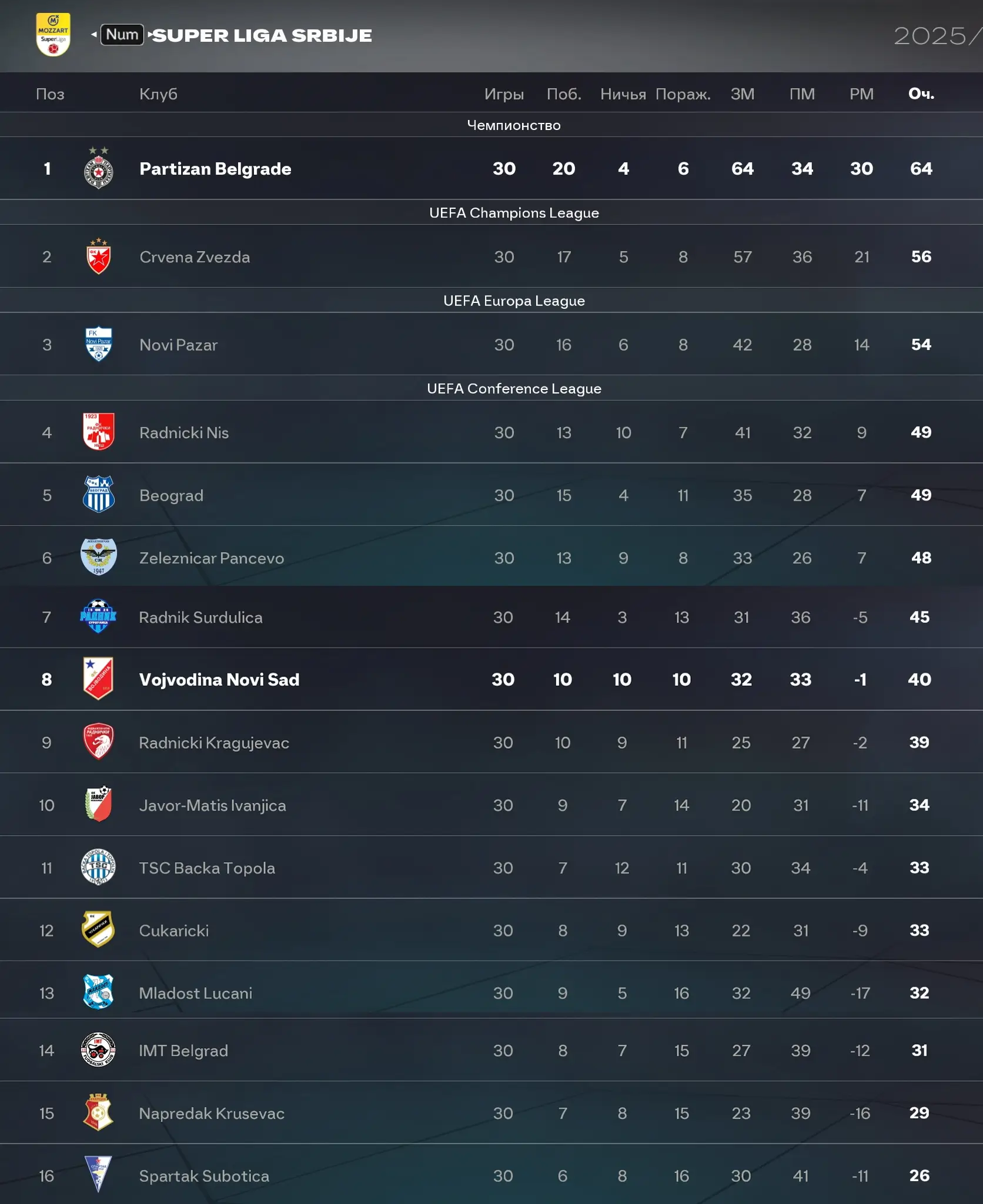983x1204 pixels.
Task: Select the Napredak Krusevac row name
Action: tap(212, 1113)
